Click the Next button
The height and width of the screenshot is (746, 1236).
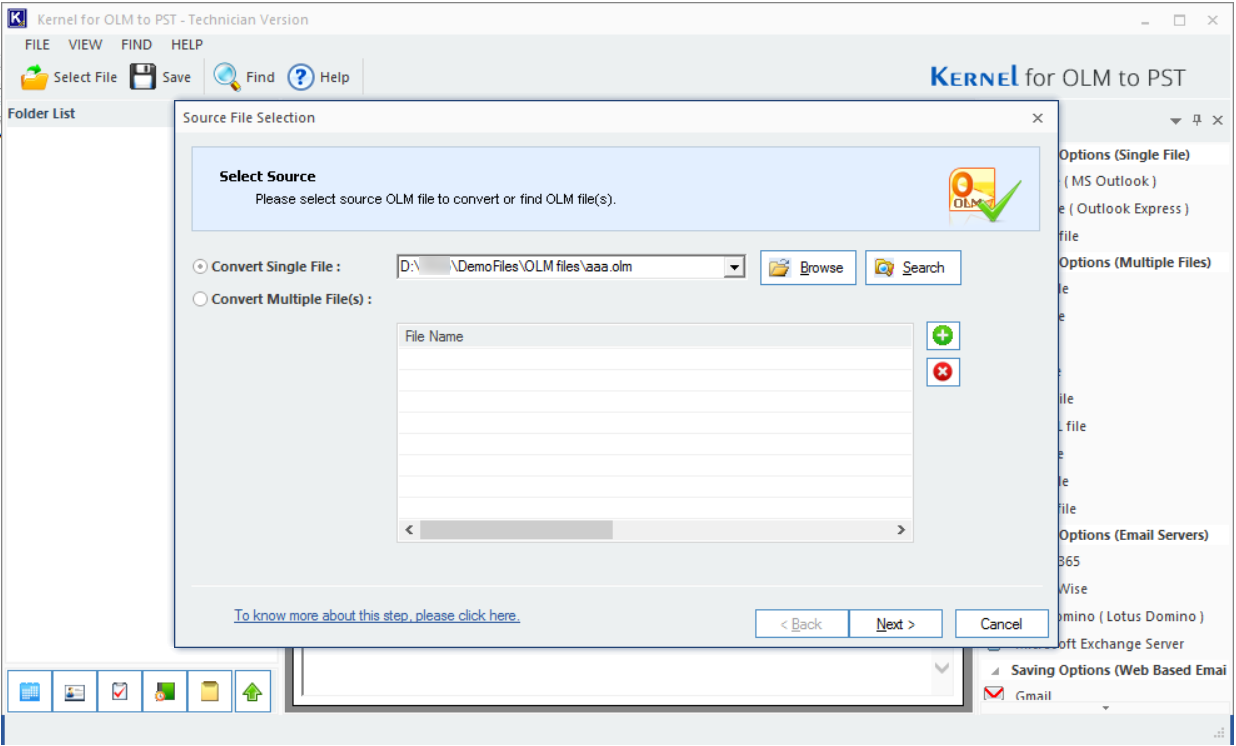895,624
